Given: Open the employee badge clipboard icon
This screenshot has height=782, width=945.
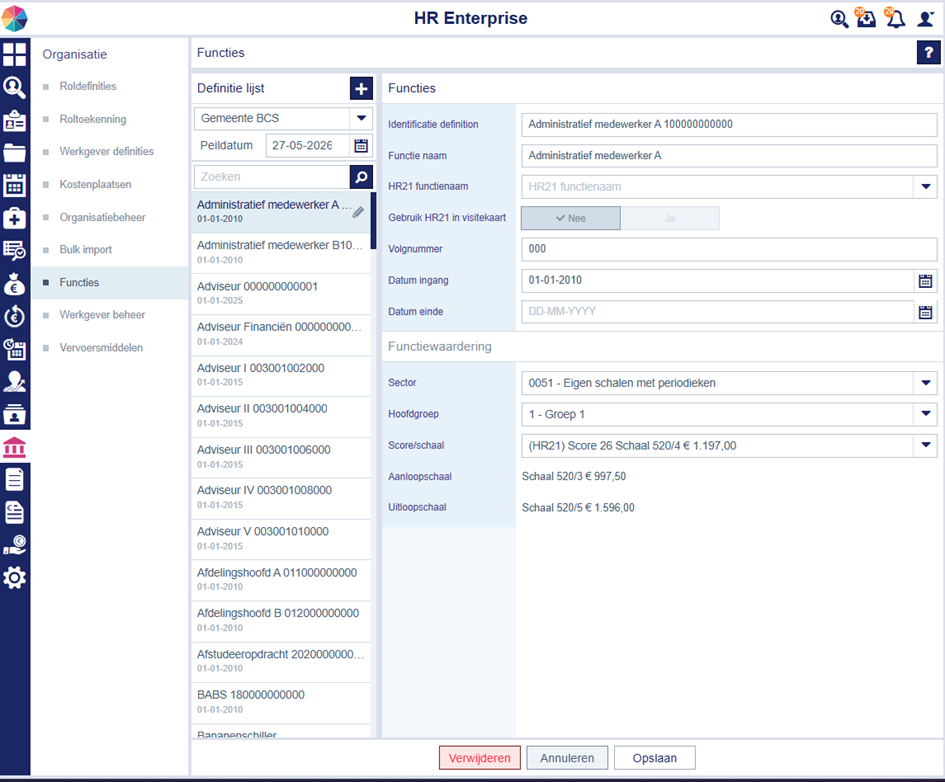Looking at the screenshot, I should pyautogui.click(x=14, y=120).
